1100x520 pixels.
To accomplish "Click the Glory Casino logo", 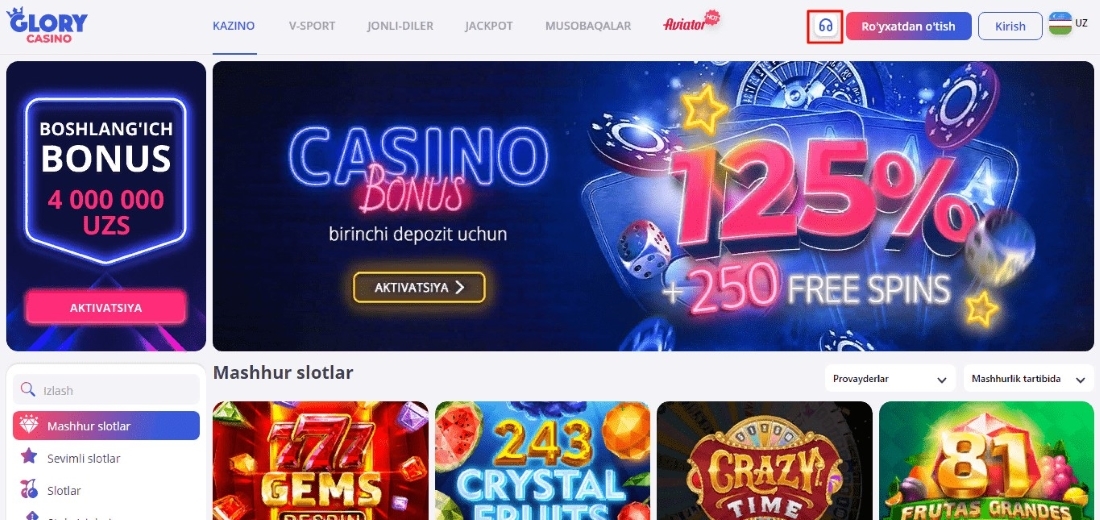I will [x=47, y=25].
